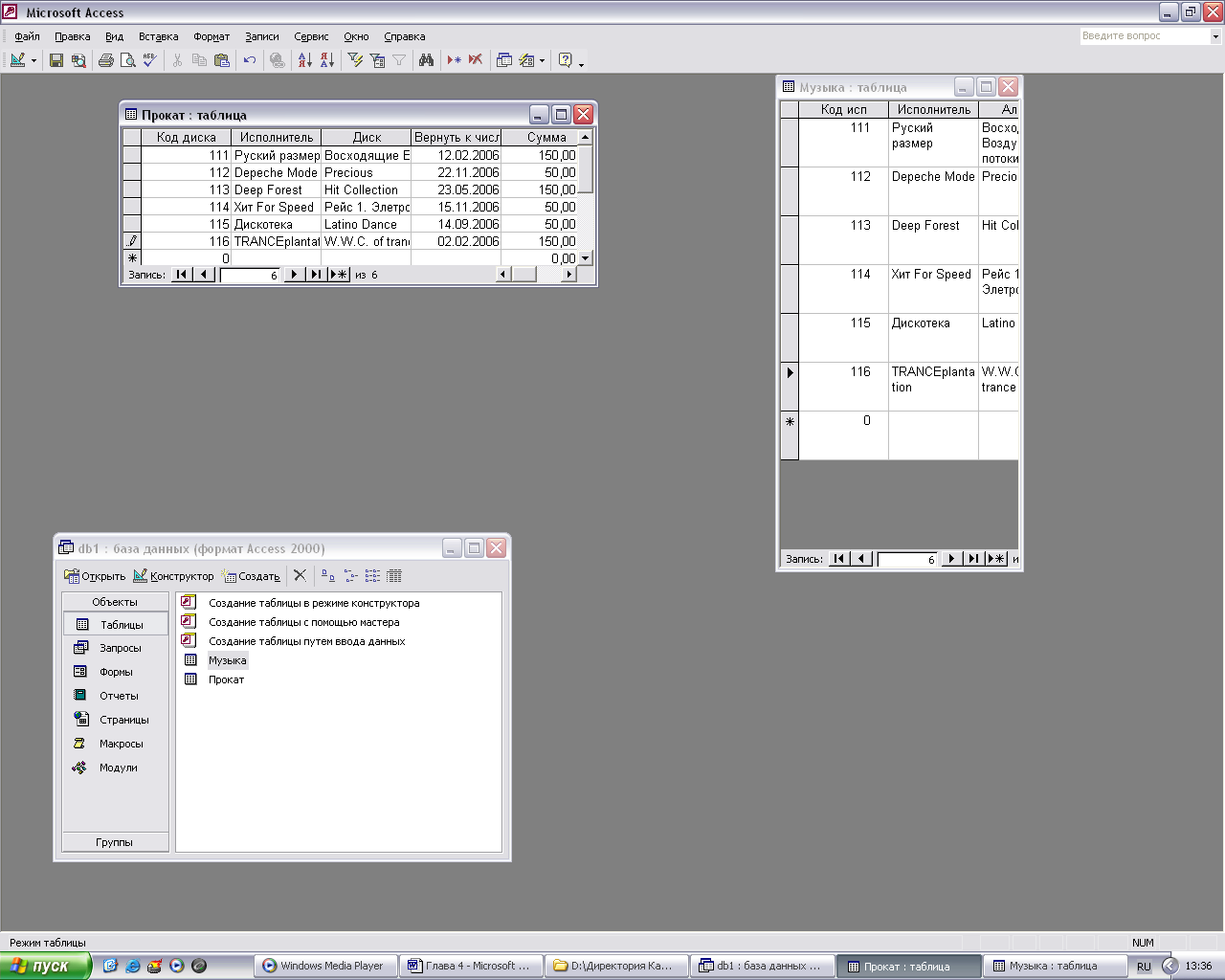
Task: Open Microsoft Access Help icon
Action: 565,60
